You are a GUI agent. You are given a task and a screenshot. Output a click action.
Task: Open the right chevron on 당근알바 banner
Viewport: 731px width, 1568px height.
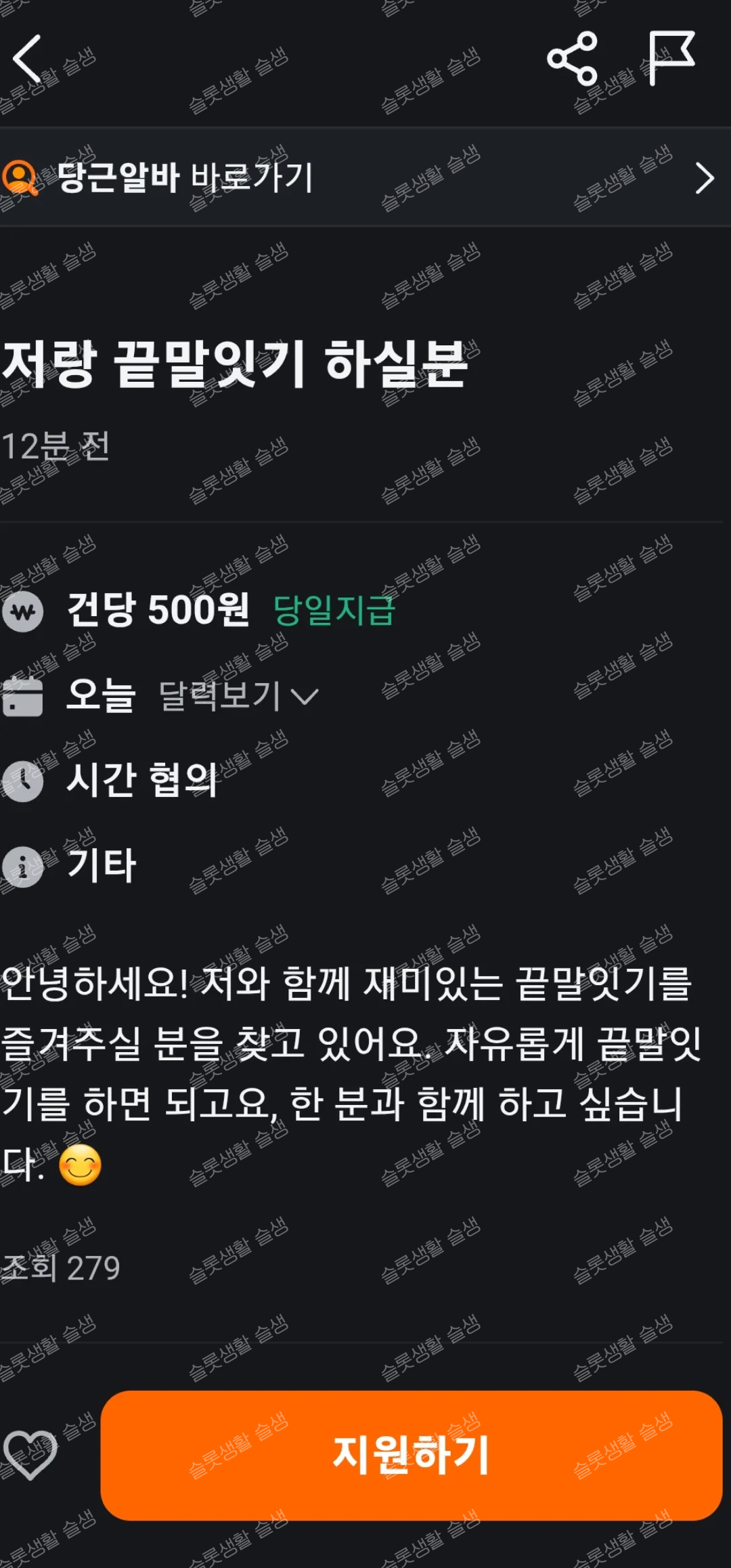(x=705, y=178)
